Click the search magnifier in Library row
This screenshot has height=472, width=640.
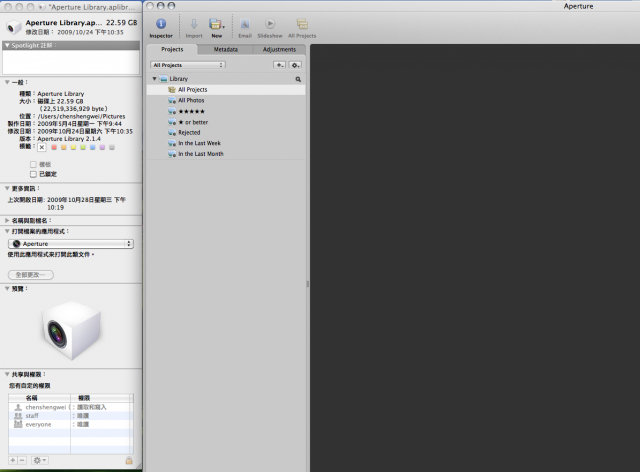point(298,78)
